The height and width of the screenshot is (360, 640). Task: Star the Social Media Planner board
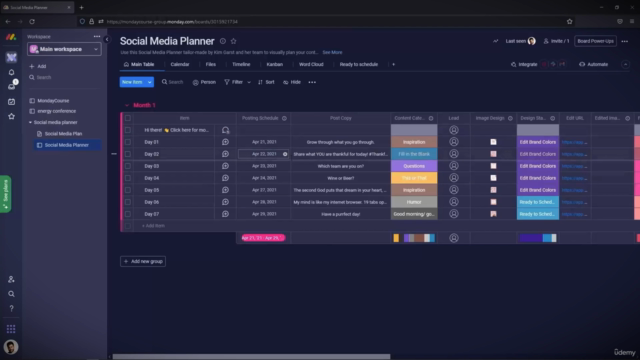(233, 41)
